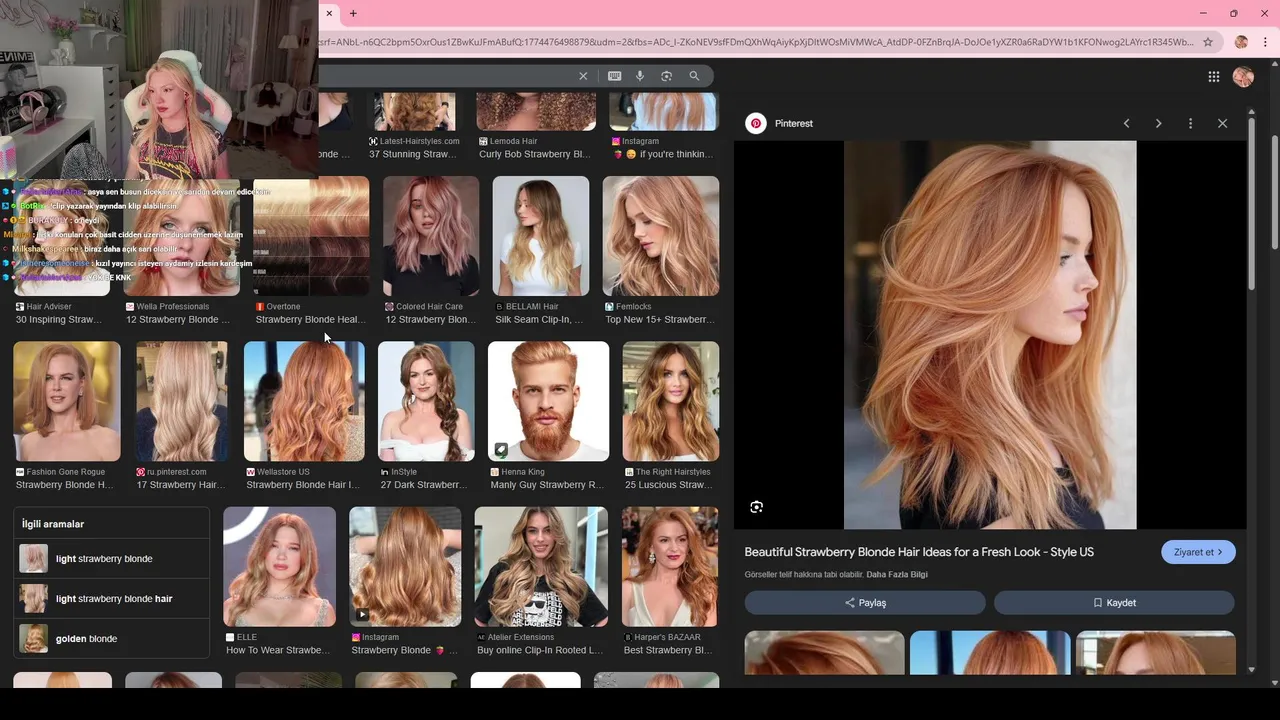Click the 'How To Wear Strawbe...' result title
This screenshot has height=720, width=1280.
coord(278,650)
